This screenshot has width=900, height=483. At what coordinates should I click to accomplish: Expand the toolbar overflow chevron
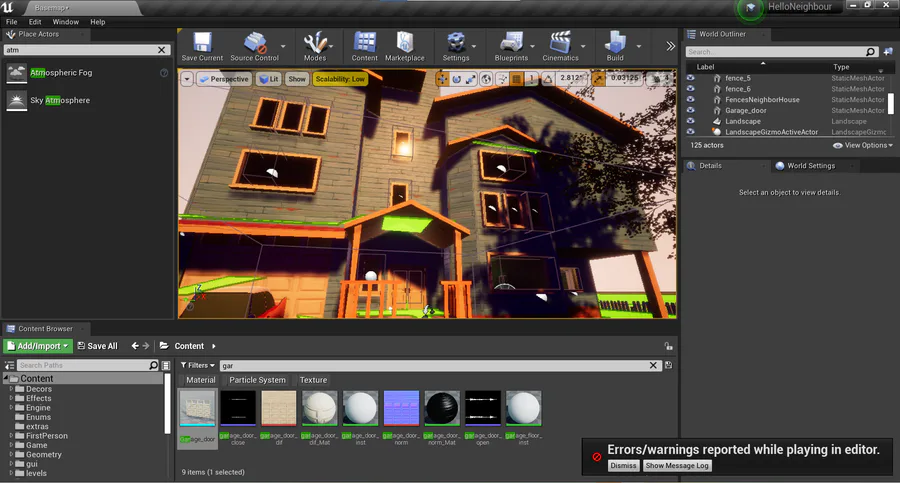tap(670, 47)
